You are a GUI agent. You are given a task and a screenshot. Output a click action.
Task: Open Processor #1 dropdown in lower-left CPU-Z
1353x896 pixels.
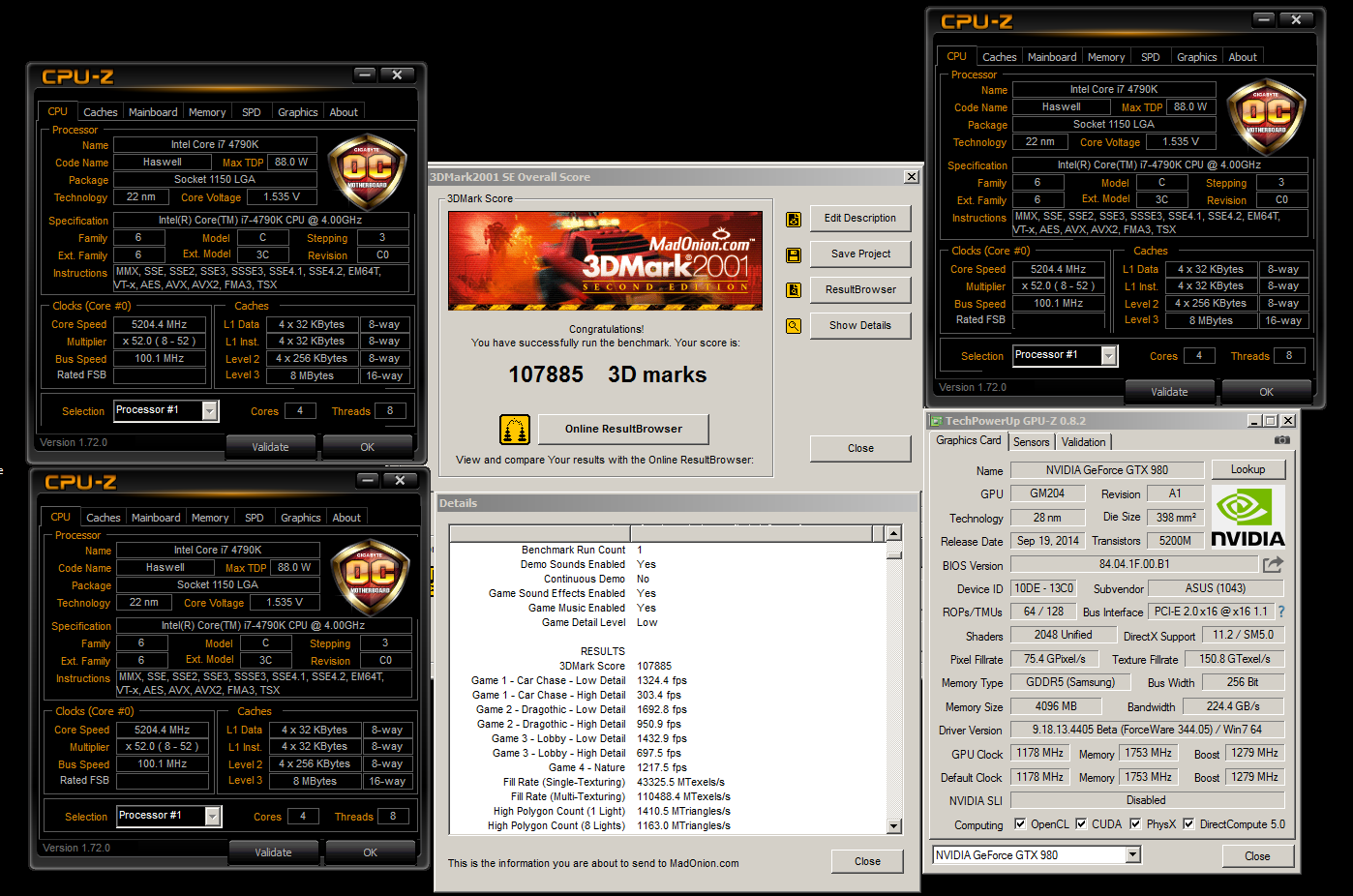click(x=213, y=817)
